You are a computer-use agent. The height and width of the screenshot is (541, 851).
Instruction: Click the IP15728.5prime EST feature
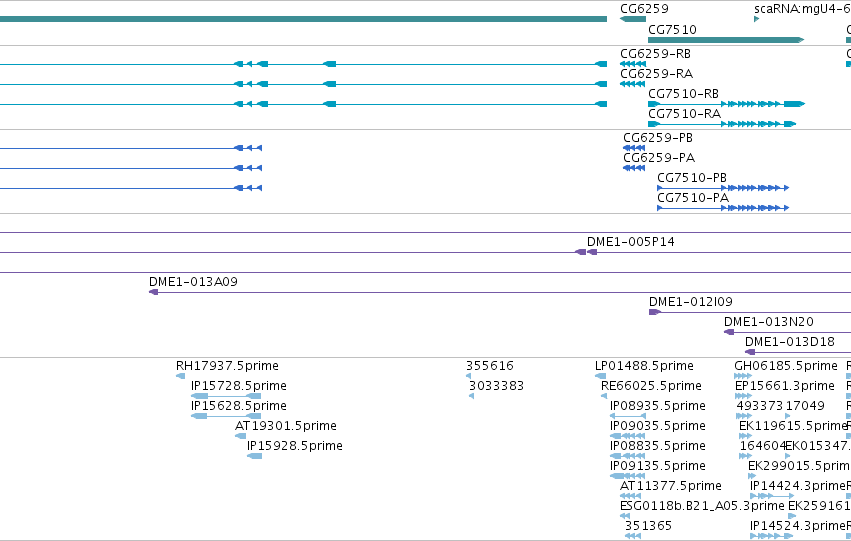click(226, 396)
